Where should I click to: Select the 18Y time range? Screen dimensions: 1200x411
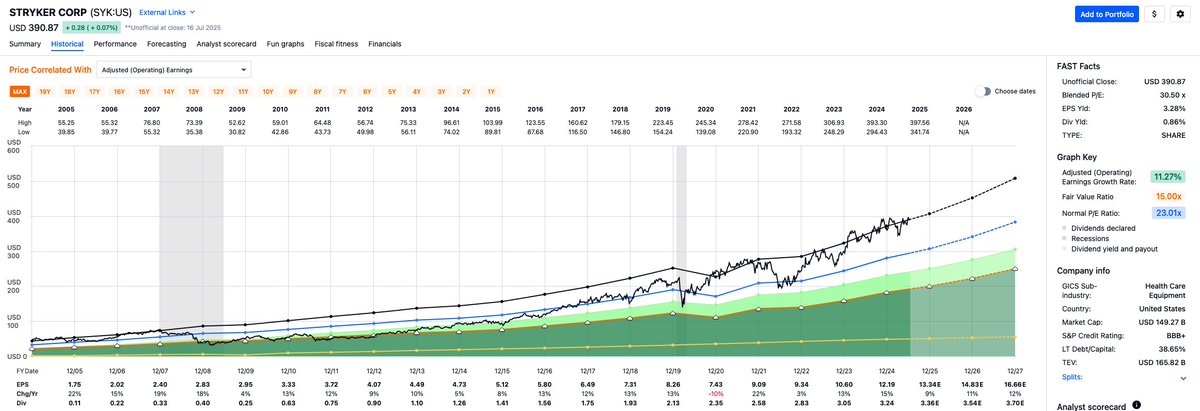coord(69,91)
